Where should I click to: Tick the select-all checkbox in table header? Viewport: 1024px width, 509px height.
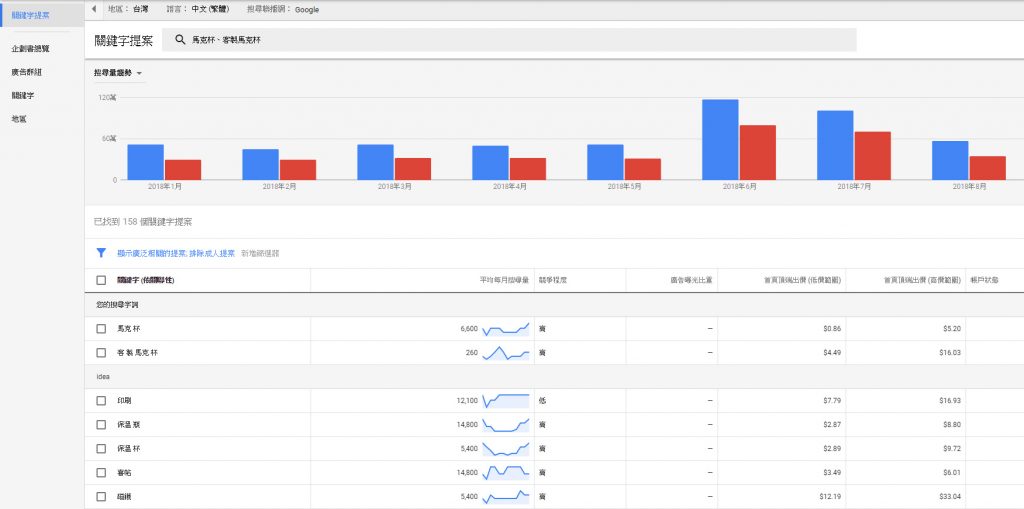(x=101, y=280)
